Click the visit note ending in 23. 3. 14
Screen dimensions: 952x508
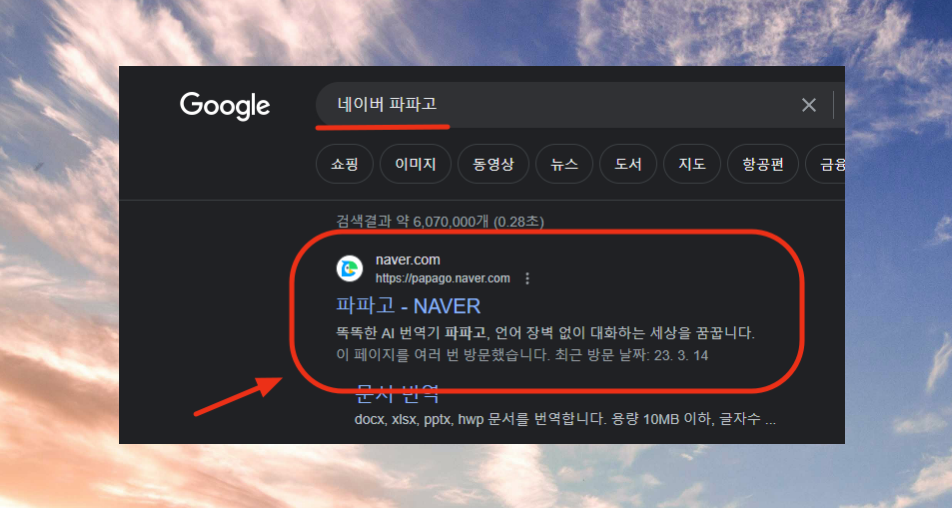pyautogui.click(x=522, y=355)
